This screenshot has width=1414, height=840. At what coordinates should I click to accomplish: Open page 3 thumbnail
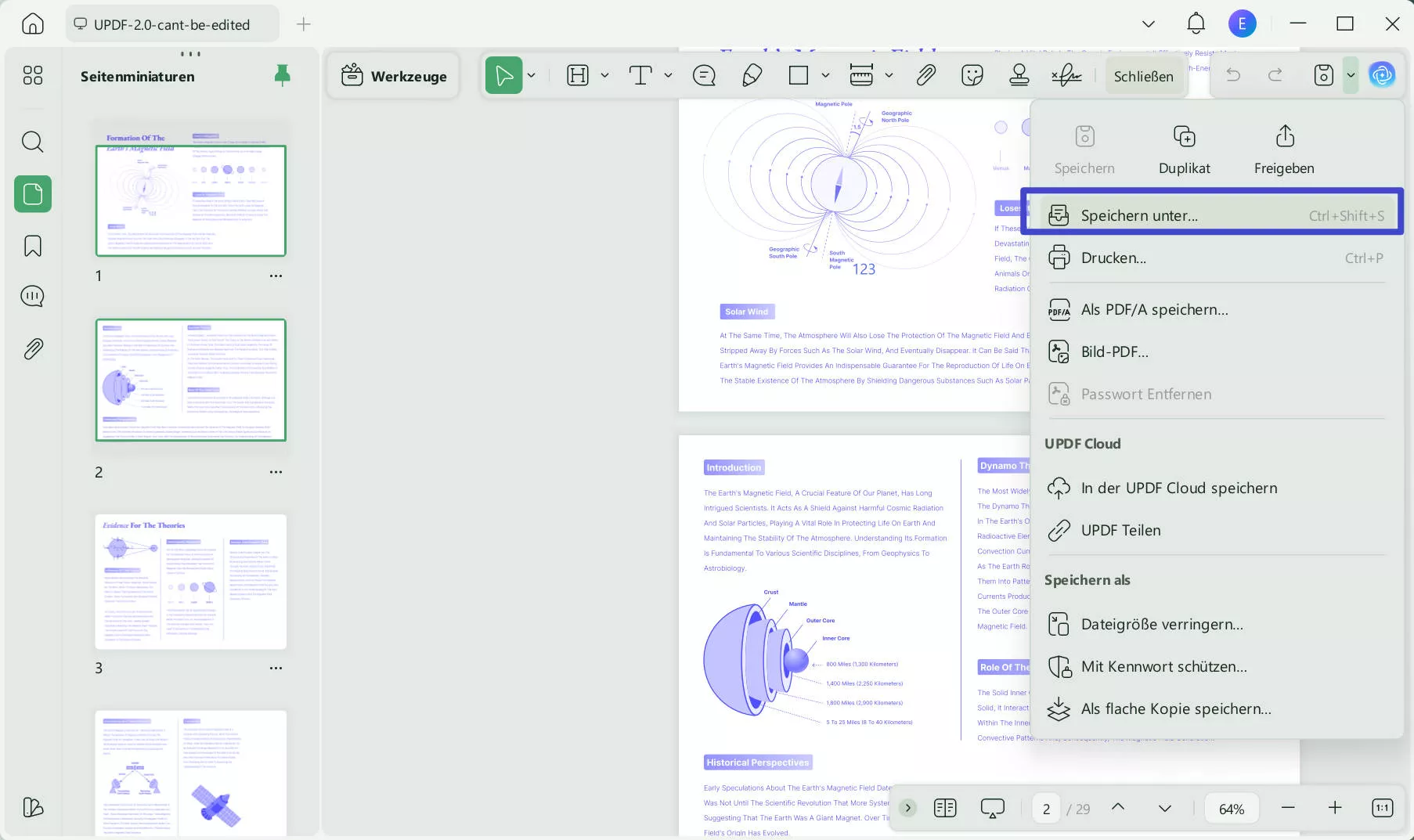tap(190, 582)
